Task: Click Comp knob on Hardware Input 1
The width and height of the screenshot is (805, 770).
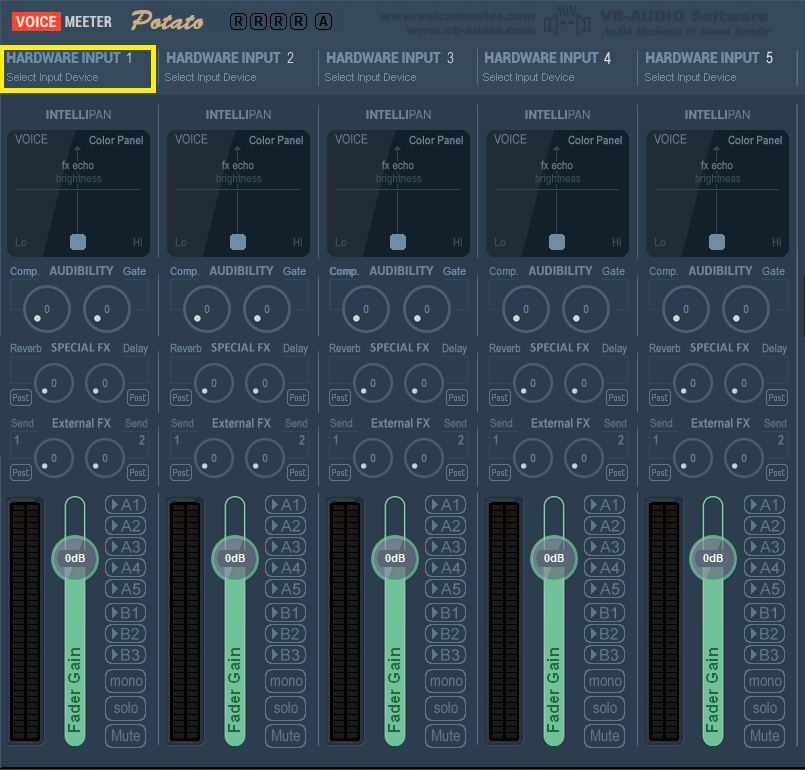Action: point(47,309)
